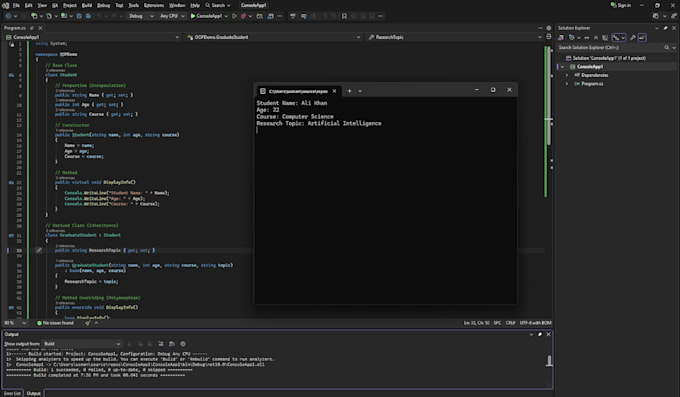Collapse the ConsoleApp1 project node
The height and width of the screenshot is (397, 680).
[x=562, y=67]
